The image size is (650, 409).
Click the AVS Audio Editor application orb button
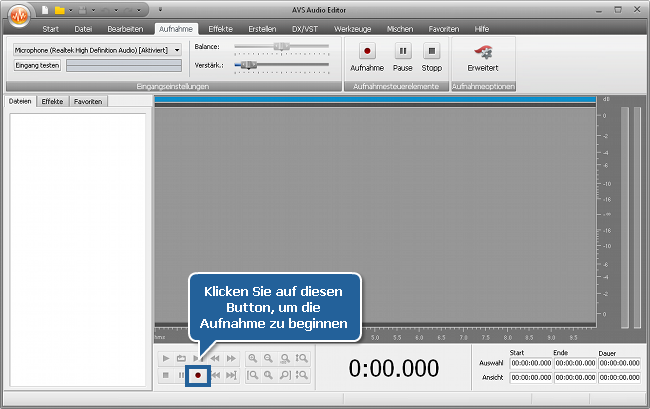pos(18,16)
